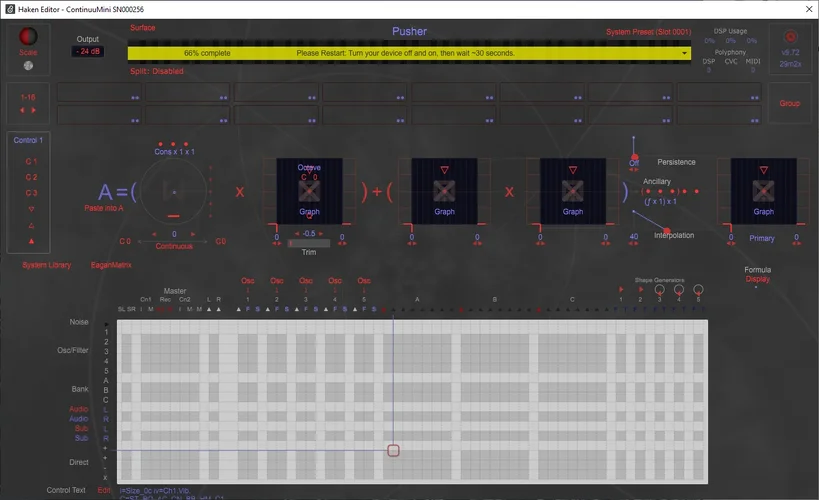
Task: Click the Primary label under the last graph
Action: (x=762, y=238)
